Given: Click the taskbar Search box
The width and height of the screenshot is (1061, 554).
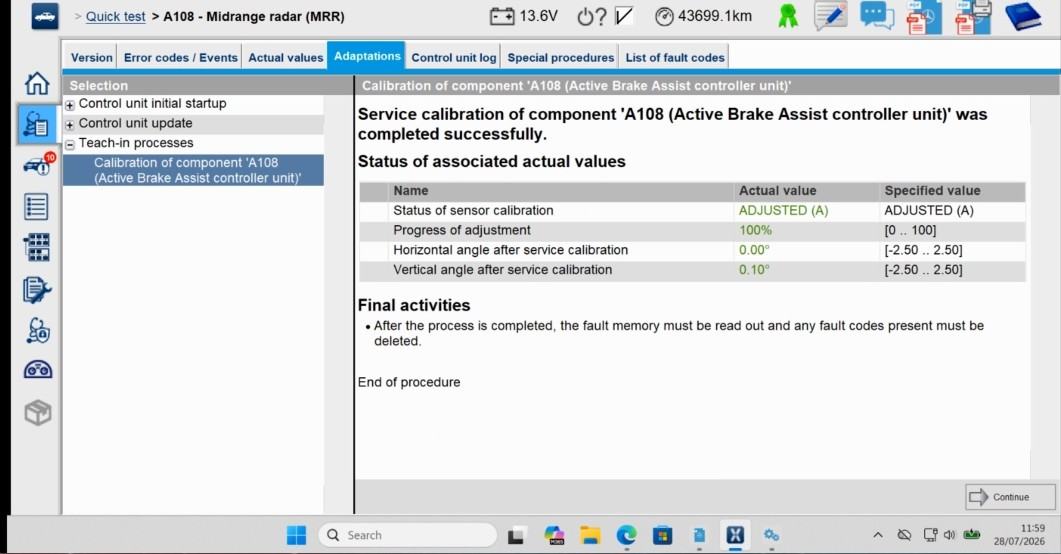Looking at the screenshot, I should [407, 535].
